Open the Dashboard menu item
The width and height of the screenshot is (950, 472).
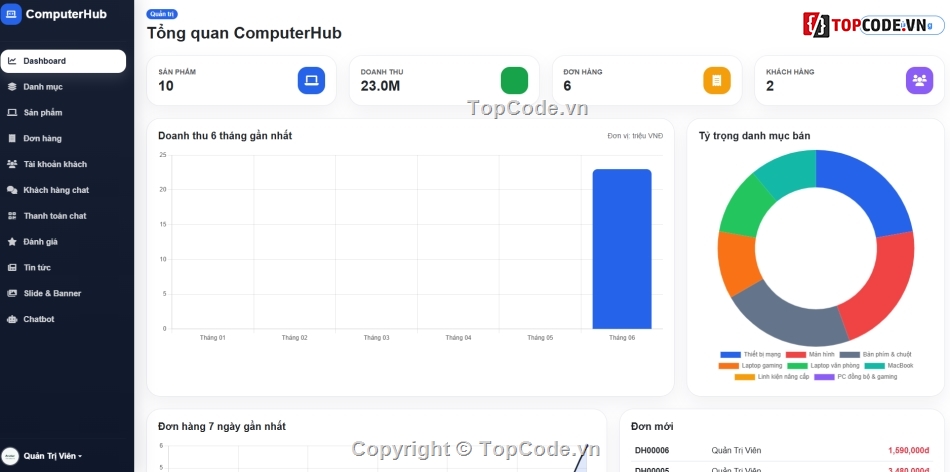[x=64, y=61]
